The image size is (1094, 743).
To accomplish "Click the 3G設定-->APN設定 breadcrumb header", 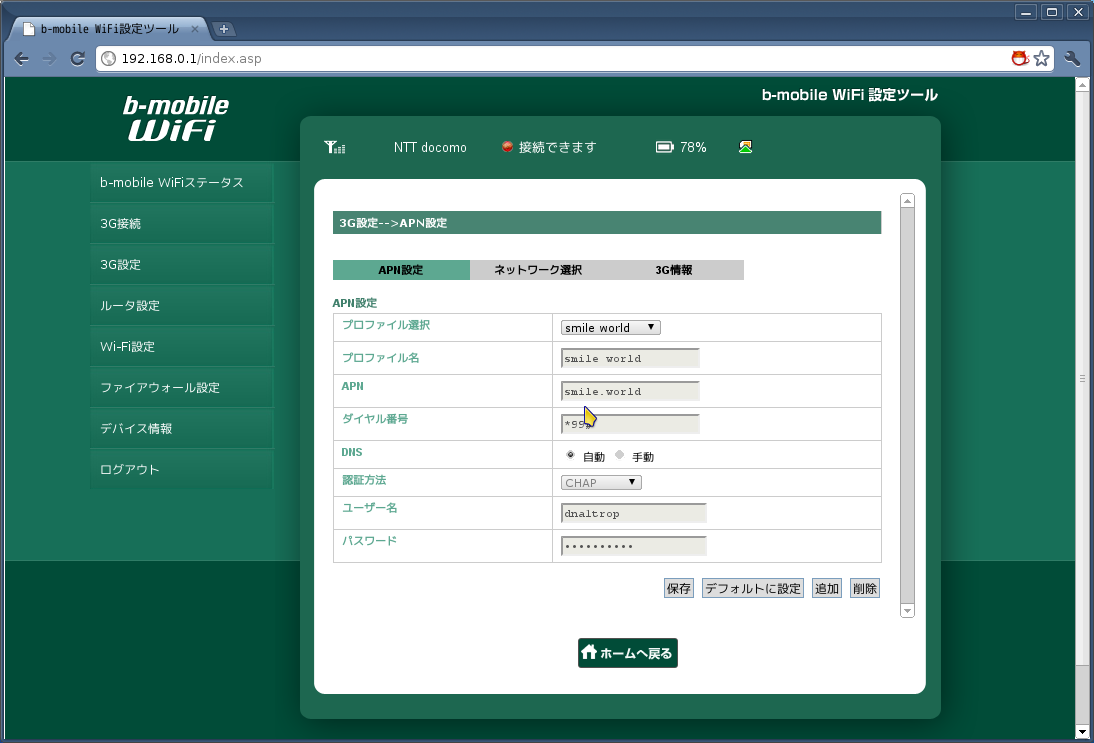I will coord(607,223).
